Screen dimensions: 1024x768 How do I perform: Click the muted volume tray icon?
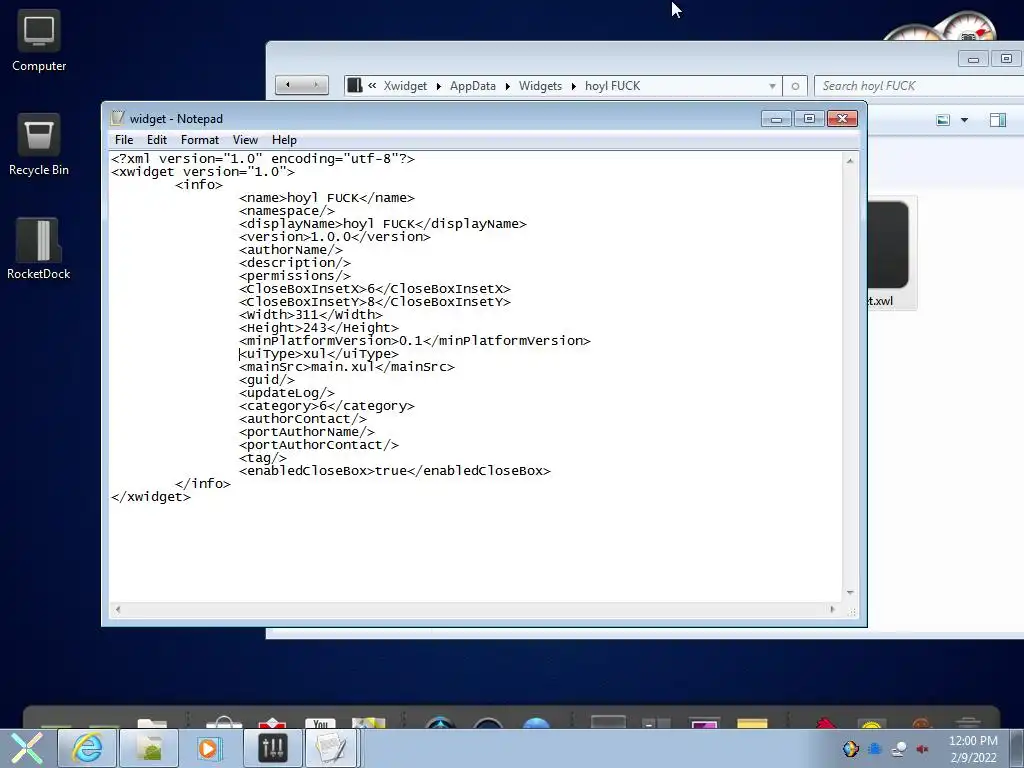(923, 749)
